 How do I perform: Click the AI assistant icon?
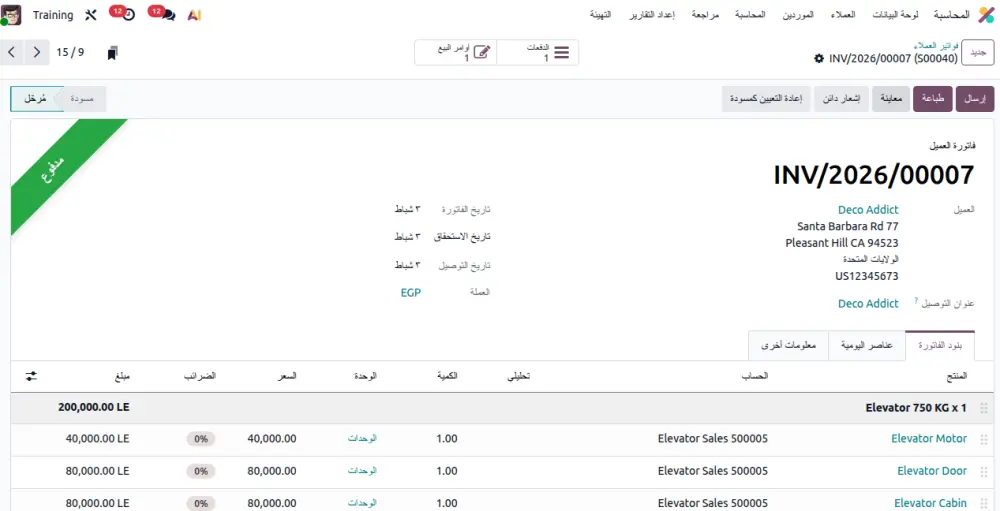tap(195, 15)
